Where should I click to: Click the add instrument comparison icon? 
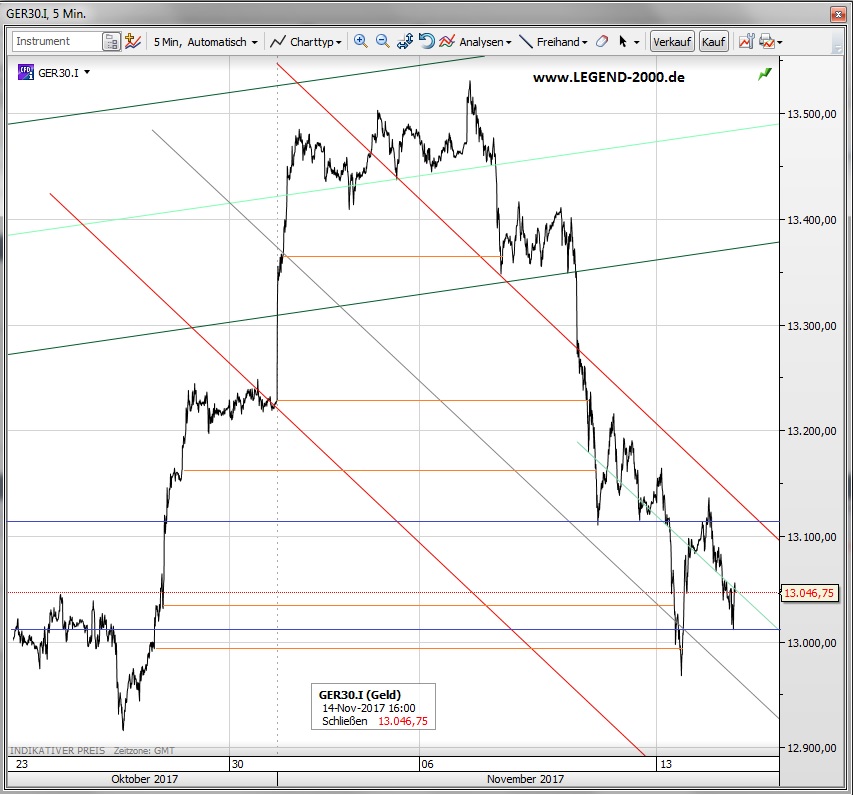133,42
